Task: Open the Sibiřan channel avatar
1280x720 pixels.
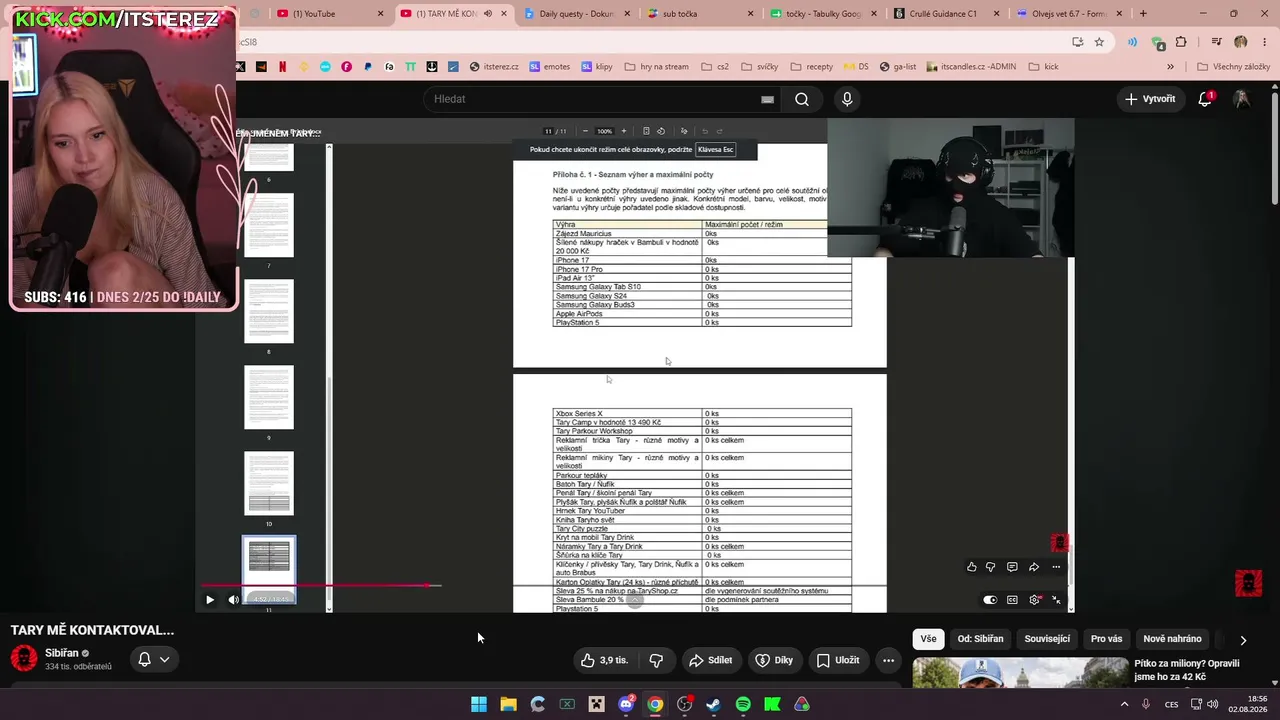Action: [x=24, y=658]
